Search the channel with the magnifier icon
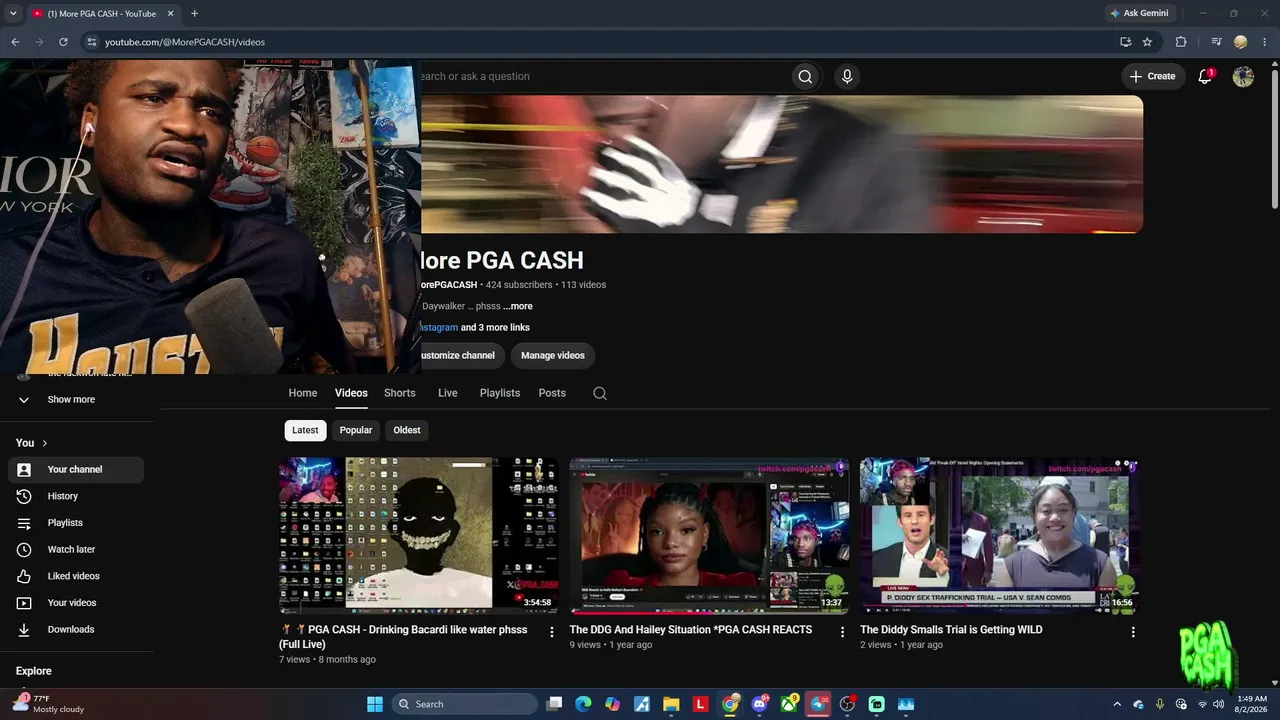Image resolution: width=1280 pixels, height=720 pixels. coord(600,393)
